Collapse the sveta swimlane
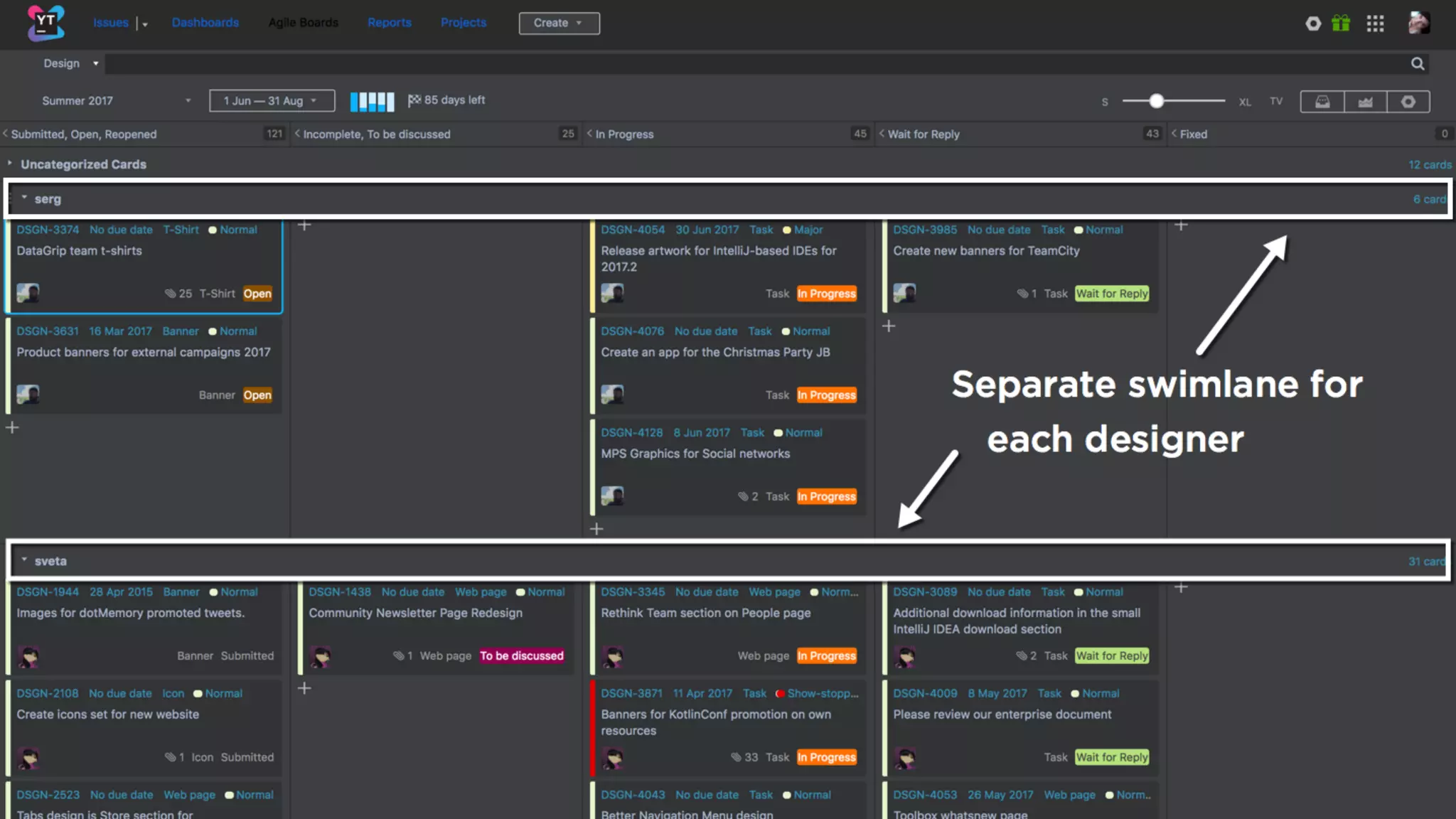The height and width of the screenshot is (819, 1456). [x=24, y=560]
